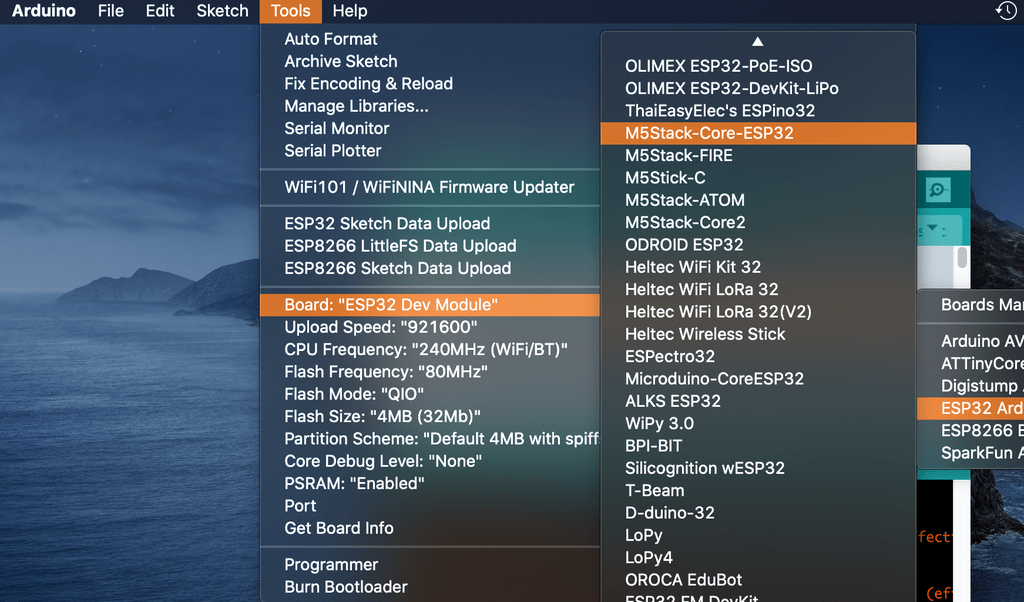
Task: Run ESP8266 LittleFS Data Upload
Action: click(430, 246)
